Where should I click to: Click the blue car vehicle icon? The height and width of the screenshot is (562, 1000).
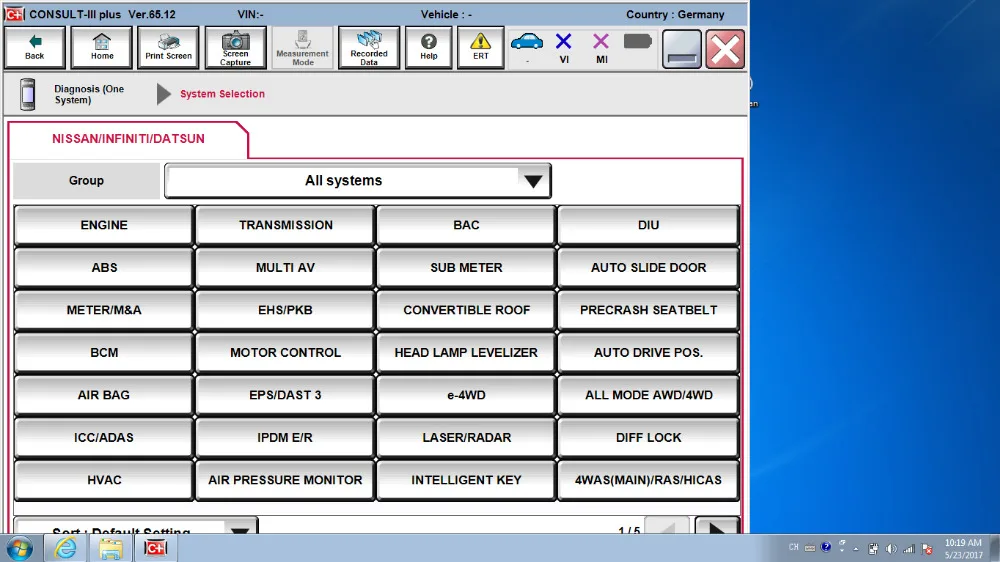[x=527, y=42]
